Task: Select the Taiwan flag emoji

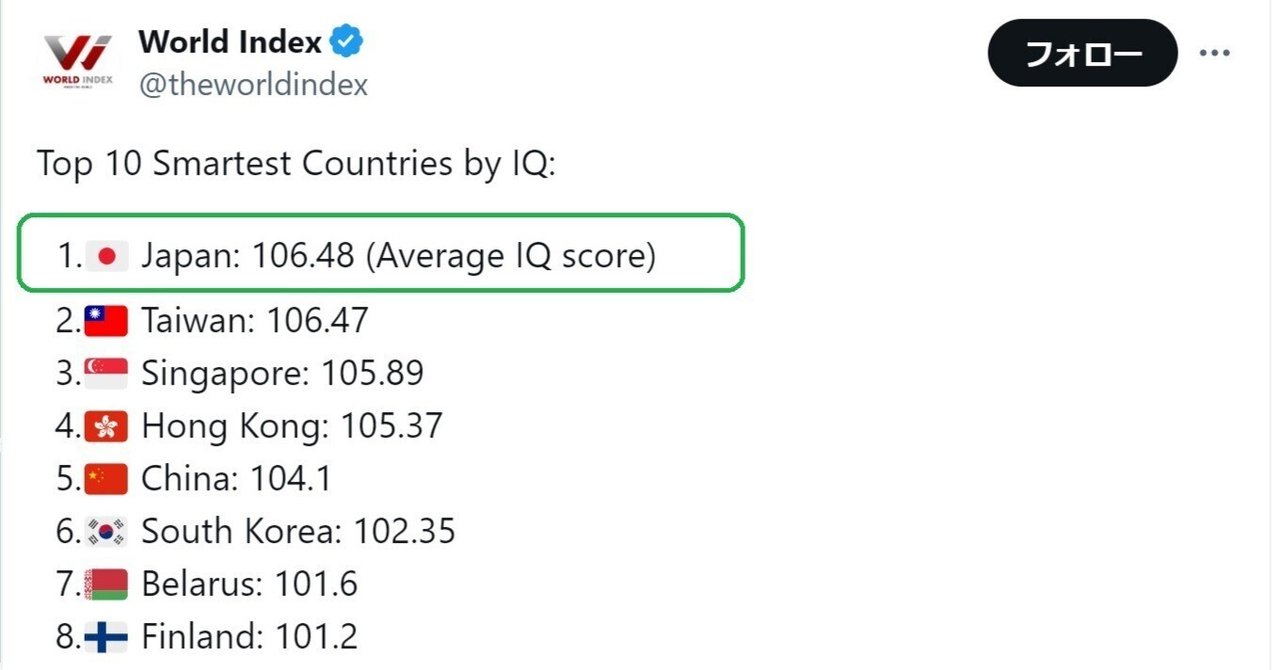Action: coord(103,319)
